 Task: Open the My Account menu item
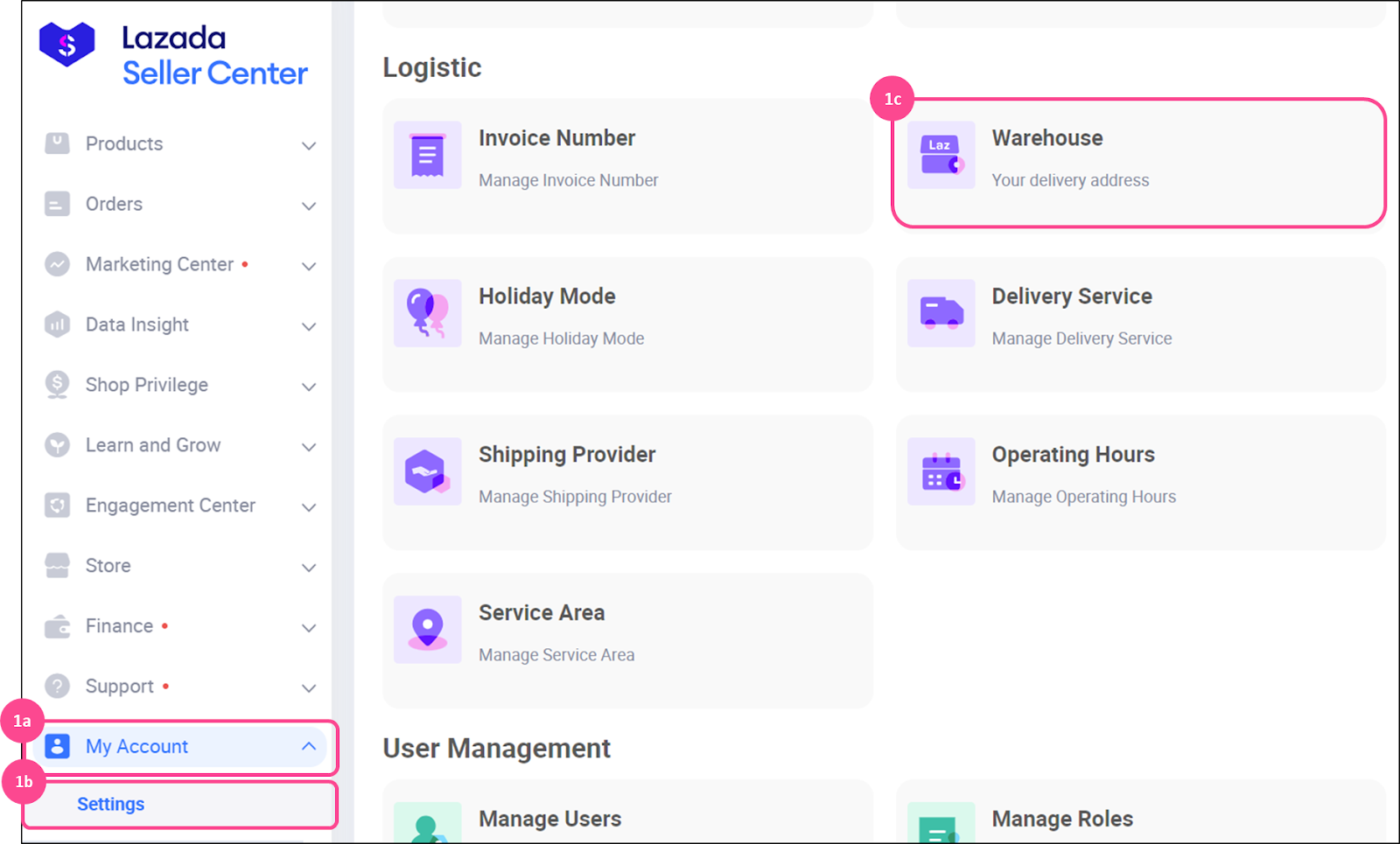tap(136, 746)
